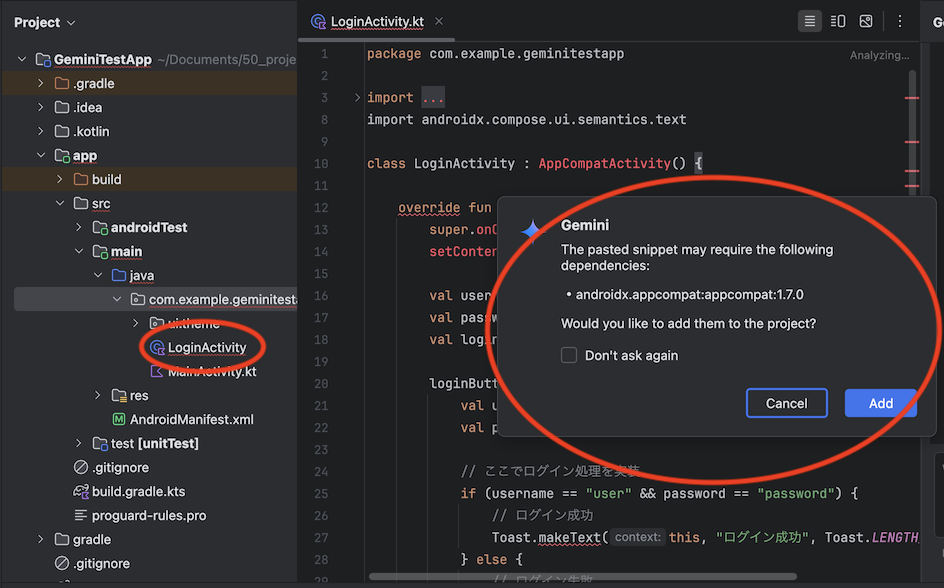This screenshot has height=588, width=944.
Task: Click the .idea folder icon
Action: (x=61, y=107)
